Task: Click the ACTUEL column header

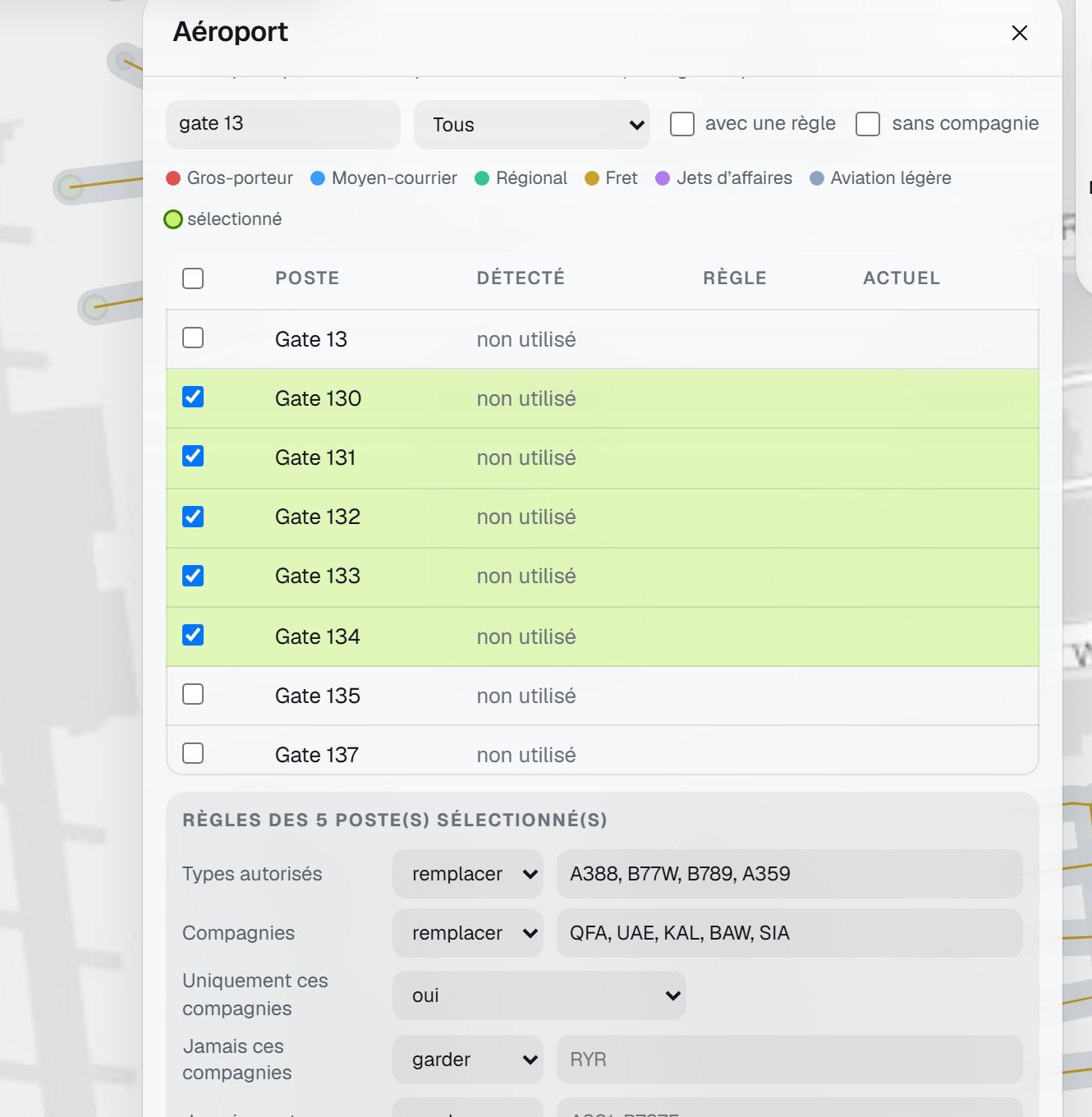Action: pyautogui.click(x=902, y=278)
